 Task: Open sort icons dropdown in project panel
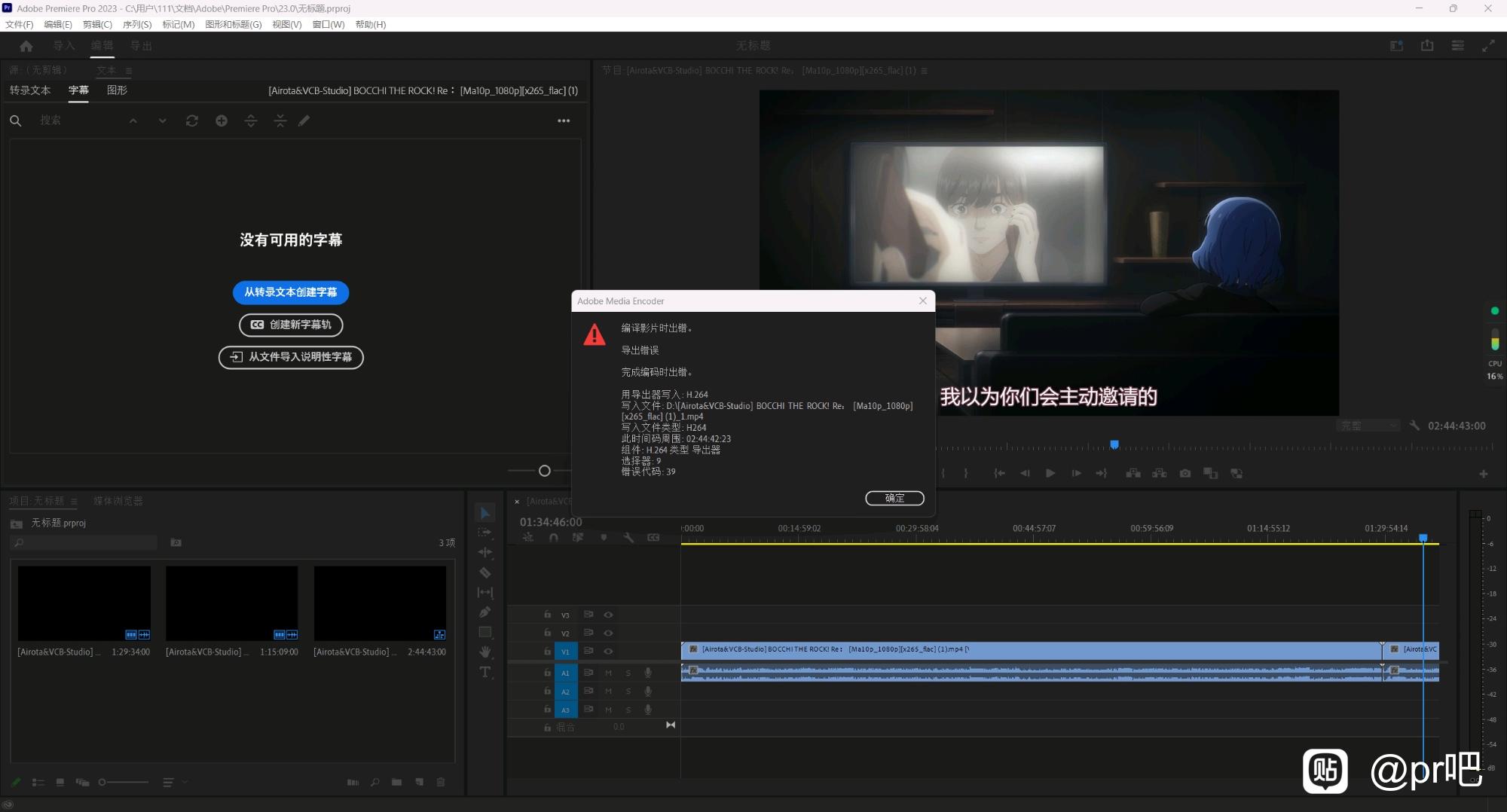173,782
